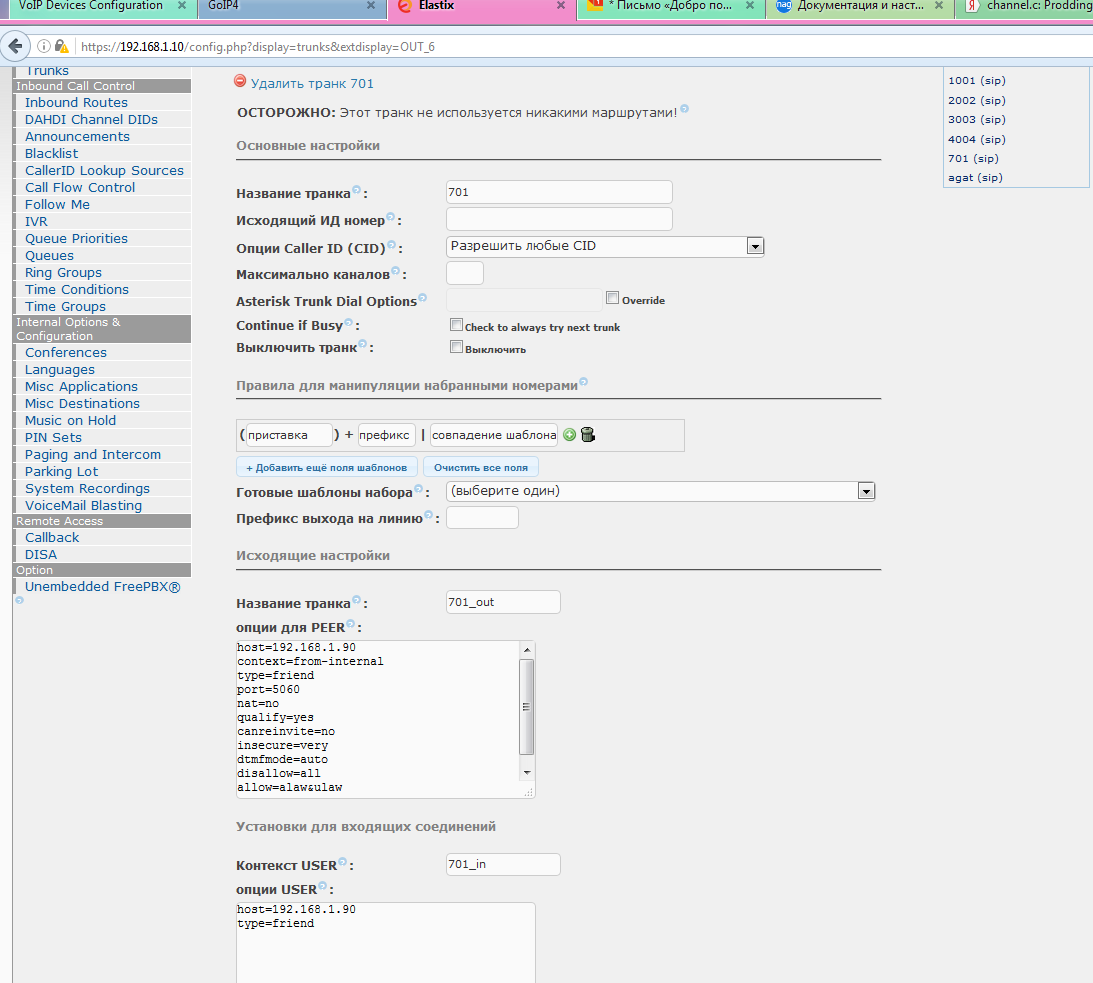The height and width of the screenshot is (983, 1093).
Task: Open VoIP Devices Configuration browser tab
Action: pos(95,7)
